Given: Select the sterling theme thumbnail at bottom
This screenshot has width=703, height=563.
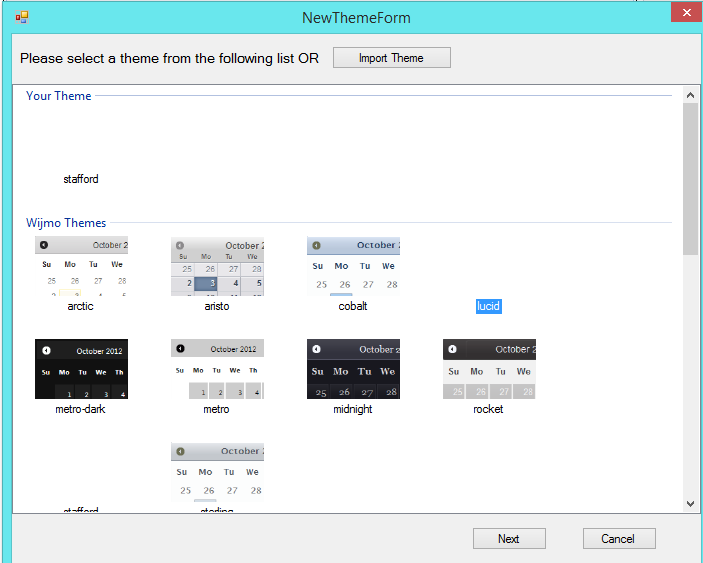Looking at the screenshot, I should click(x=217, y=472).
